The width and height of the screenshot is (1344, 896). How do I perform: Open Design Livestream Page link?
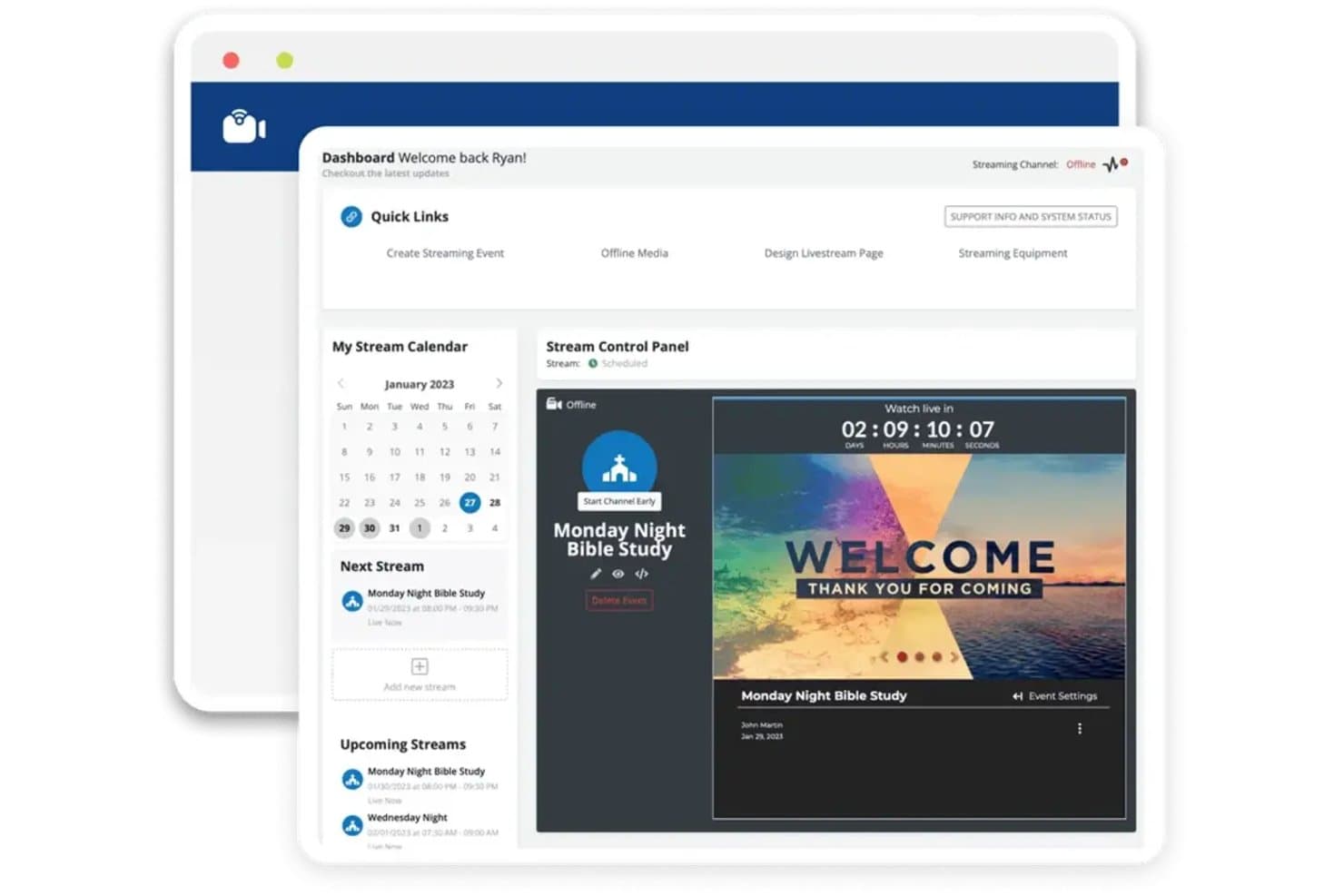point(824,253)
